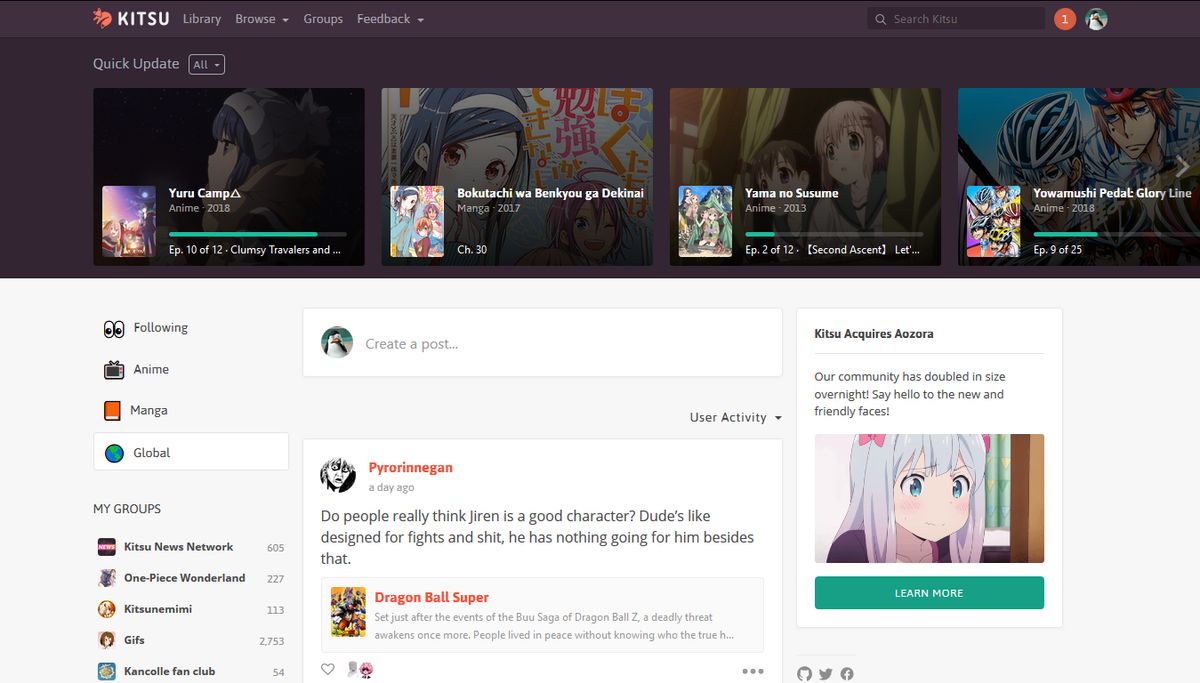Select the Manga sidebar icon
The width and height of the screenshot is (1200, 683).
pos(112,410)
